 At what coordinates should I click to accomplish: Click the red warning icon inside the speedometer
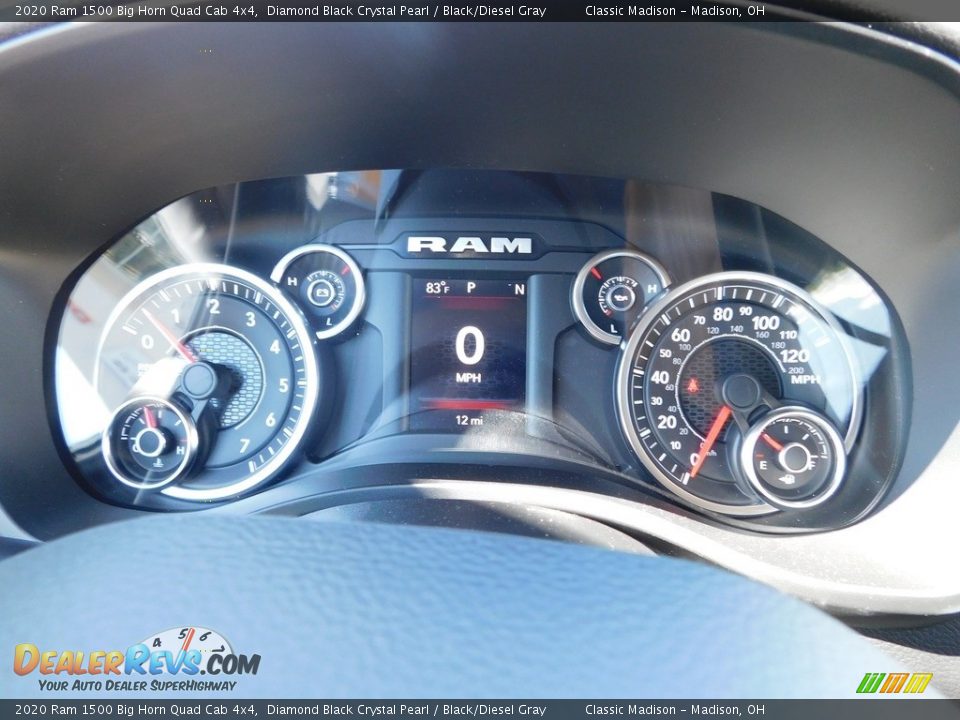tap(692, 385)
